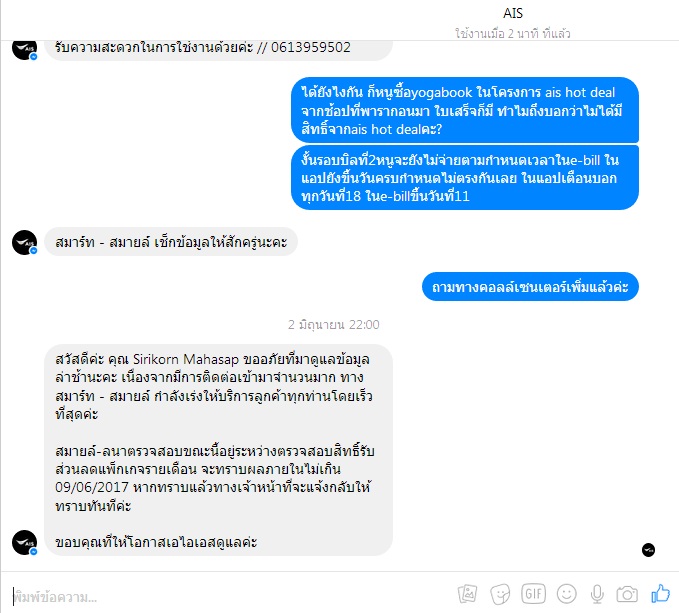Click the camera icon
Viewport: 679px width, 613px height.
[x=627, y=594]
